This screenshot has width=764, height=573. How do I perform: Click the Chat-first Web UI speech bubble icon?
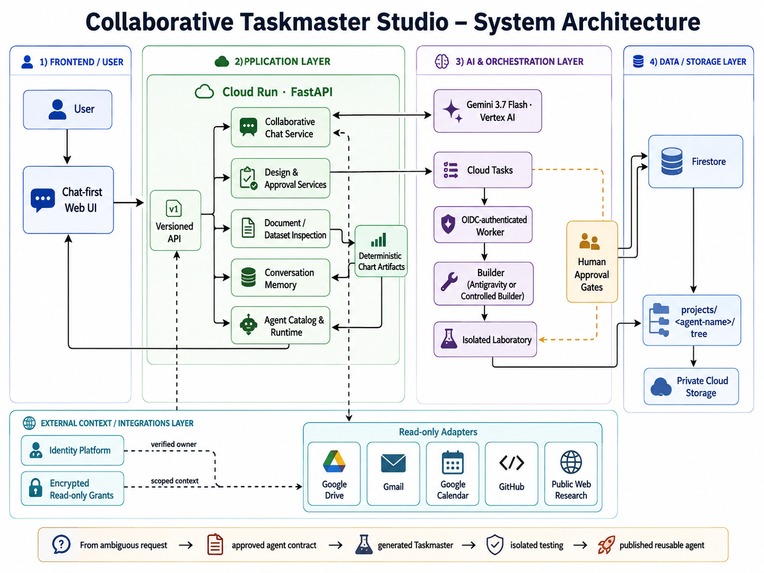42,200
